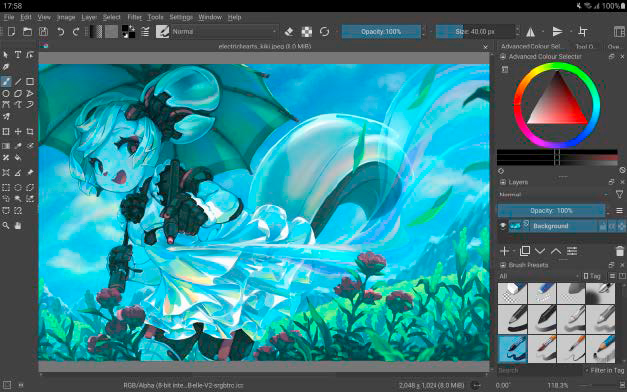
Task: Select the Line tool
Action: tap(18, 82)
